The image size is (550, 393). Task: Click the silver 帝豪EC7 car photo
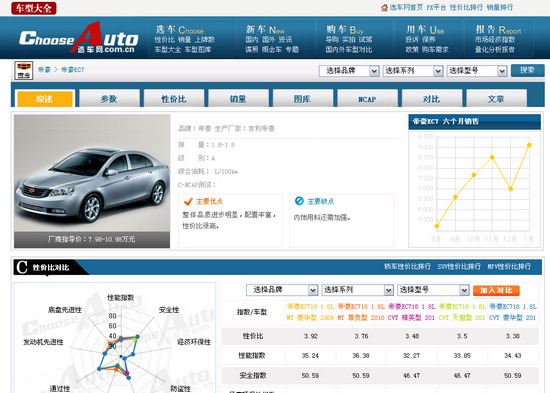92,173
